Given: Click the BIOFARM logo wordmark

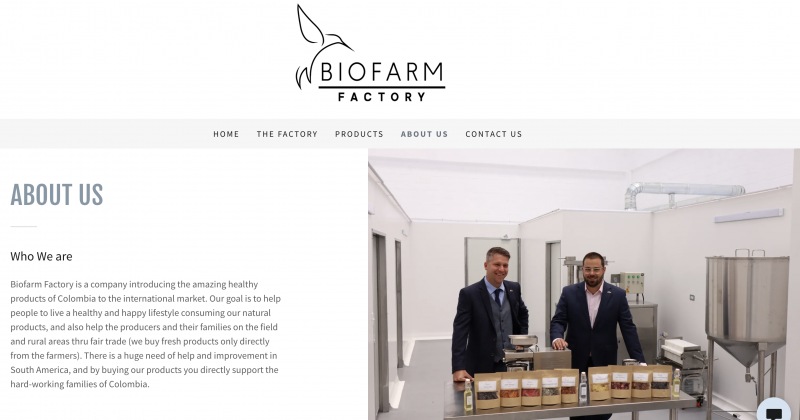Looking at the screenshot, I should (x=382, y=72).
